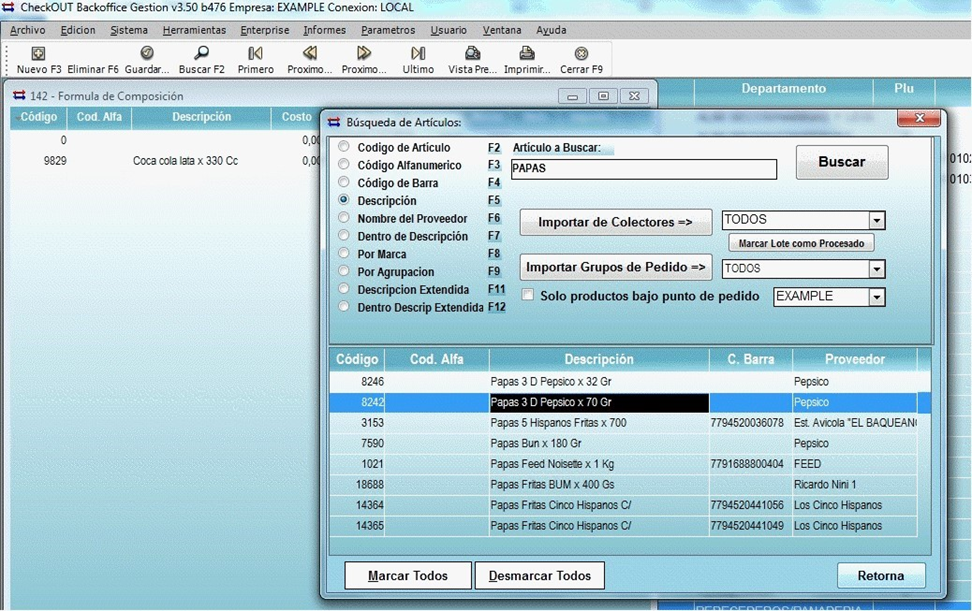972x611 pixels.
Task: Choose Descripcion Extendida radio option
Action: (343, 289)
